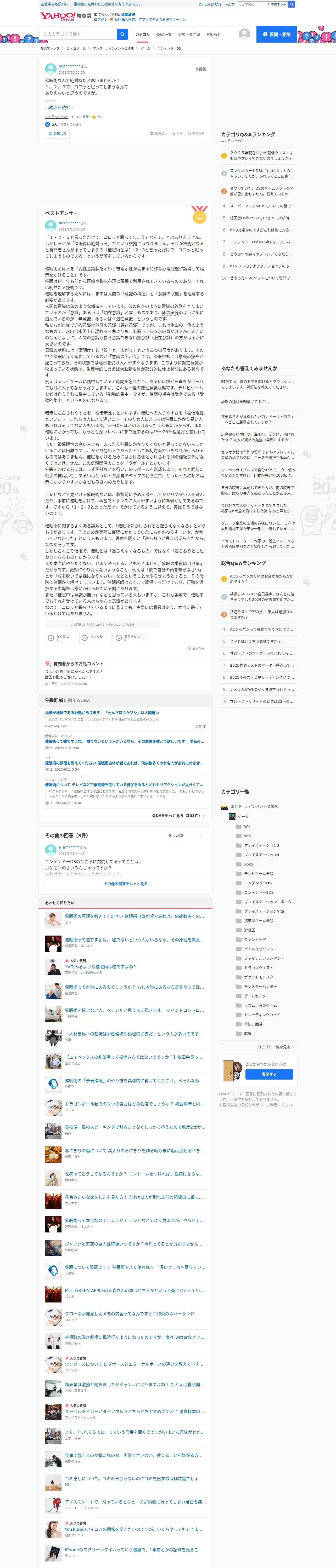Select the Q&A一覧 tab
Viewport: 336px width, 1568px height.
click(164, 35)
